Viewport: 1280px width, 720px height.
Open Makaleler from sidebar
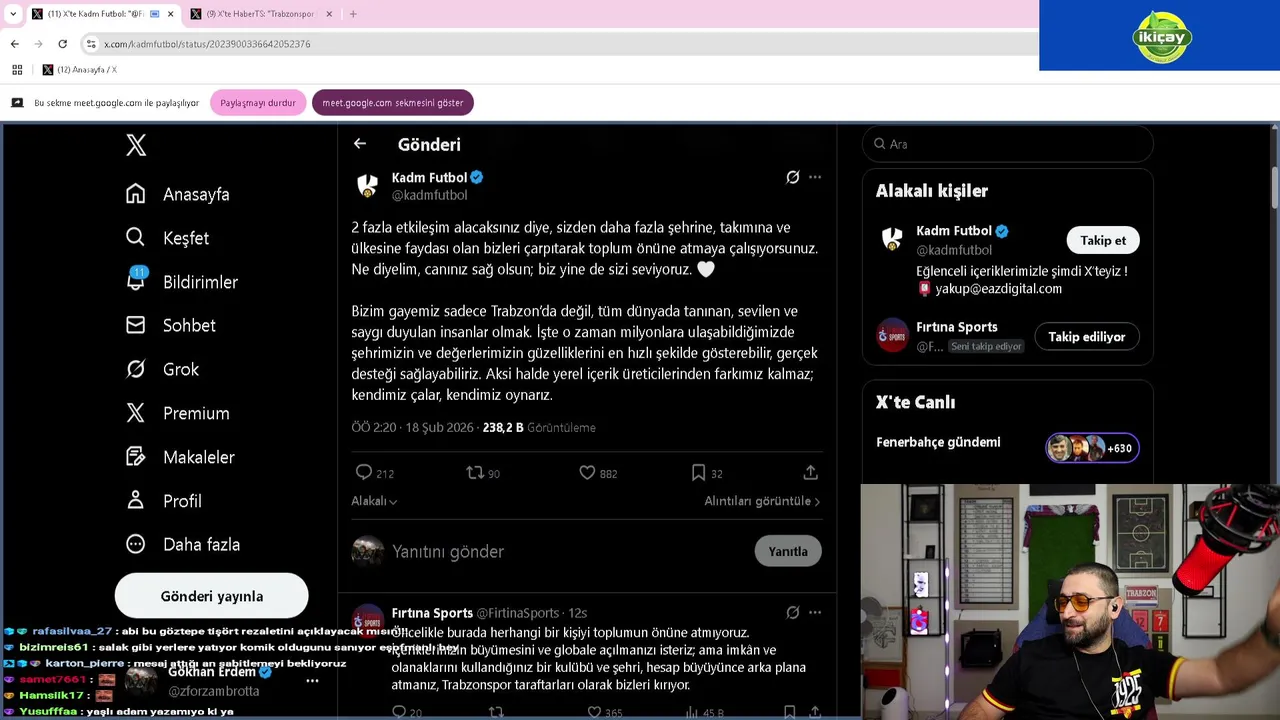(180, 457)
